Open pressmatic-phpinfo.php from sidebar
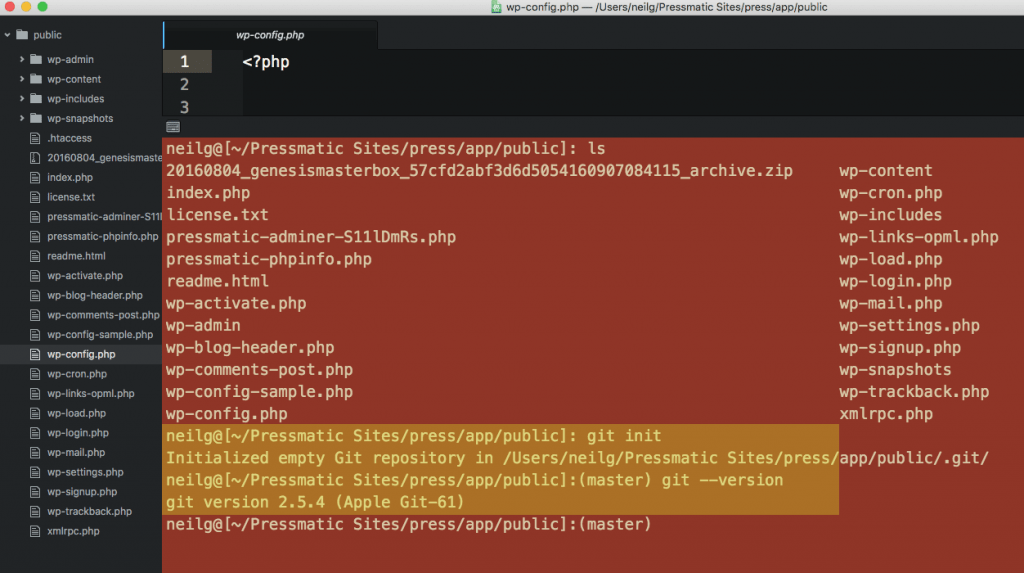1024x573 pixels. (103, 236)
